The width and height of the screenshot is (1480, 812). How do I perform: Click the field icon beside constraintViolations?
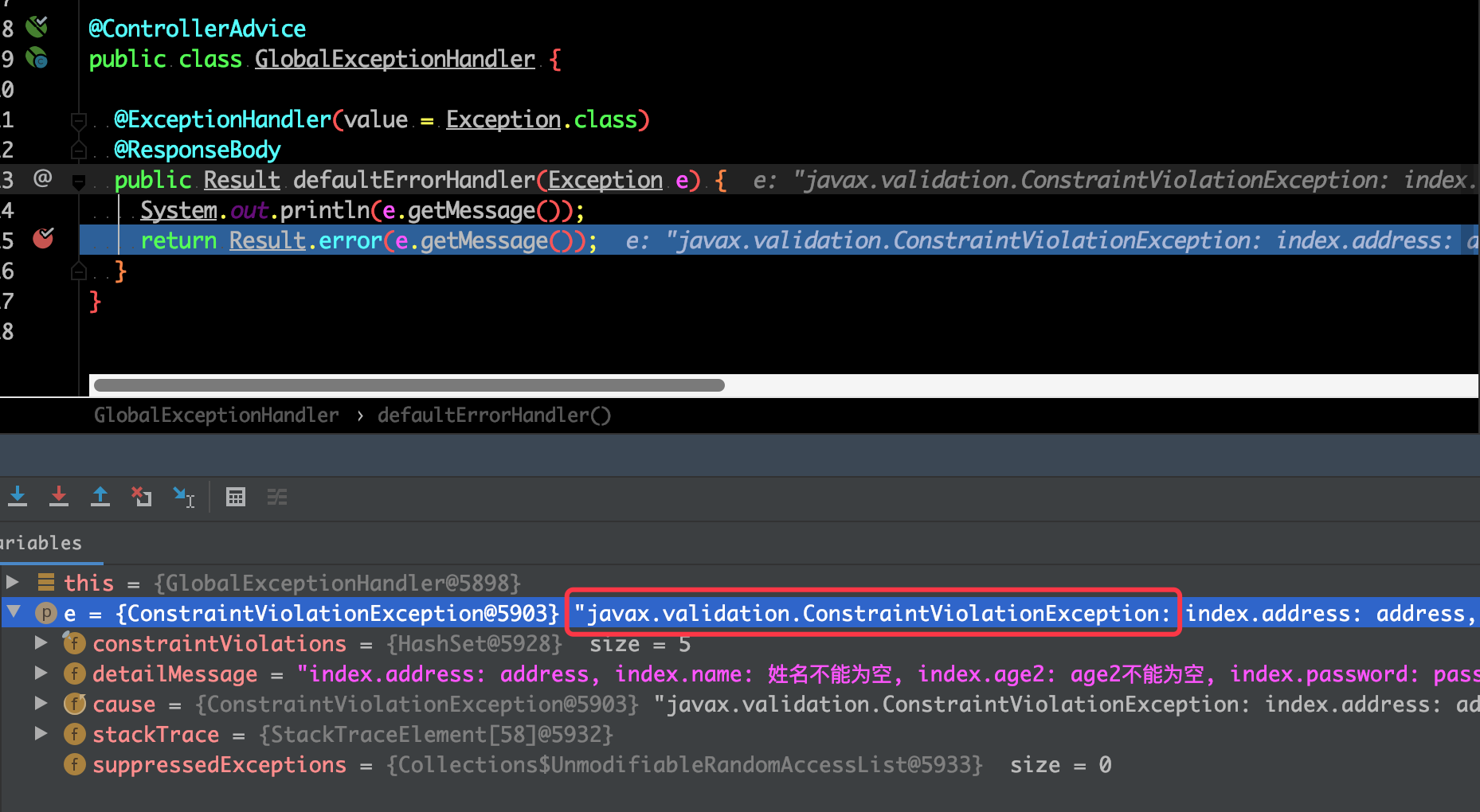pyautogui.click(x=74, y=643)
